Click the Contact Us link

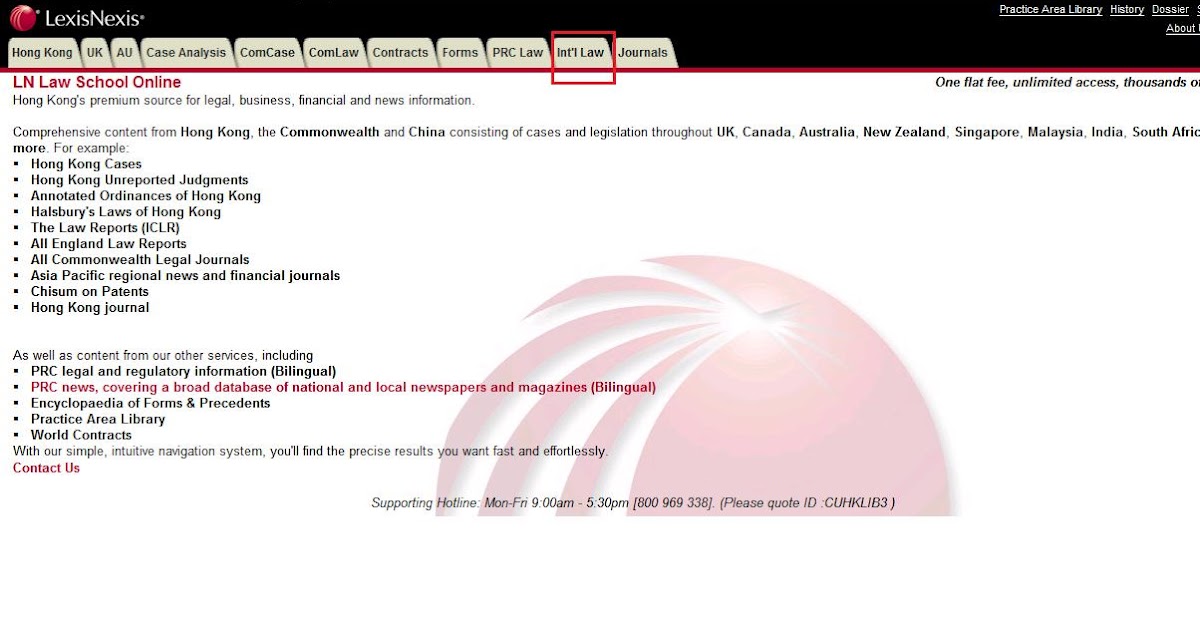click(46, 468)
